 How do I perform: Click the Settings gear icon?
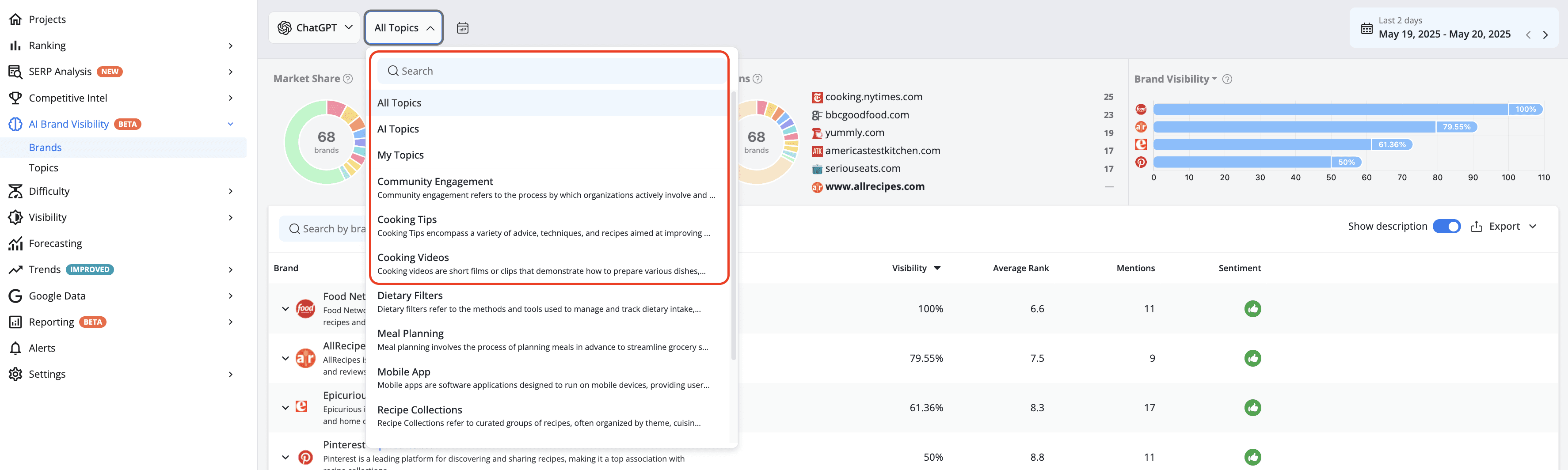(15, 374)
